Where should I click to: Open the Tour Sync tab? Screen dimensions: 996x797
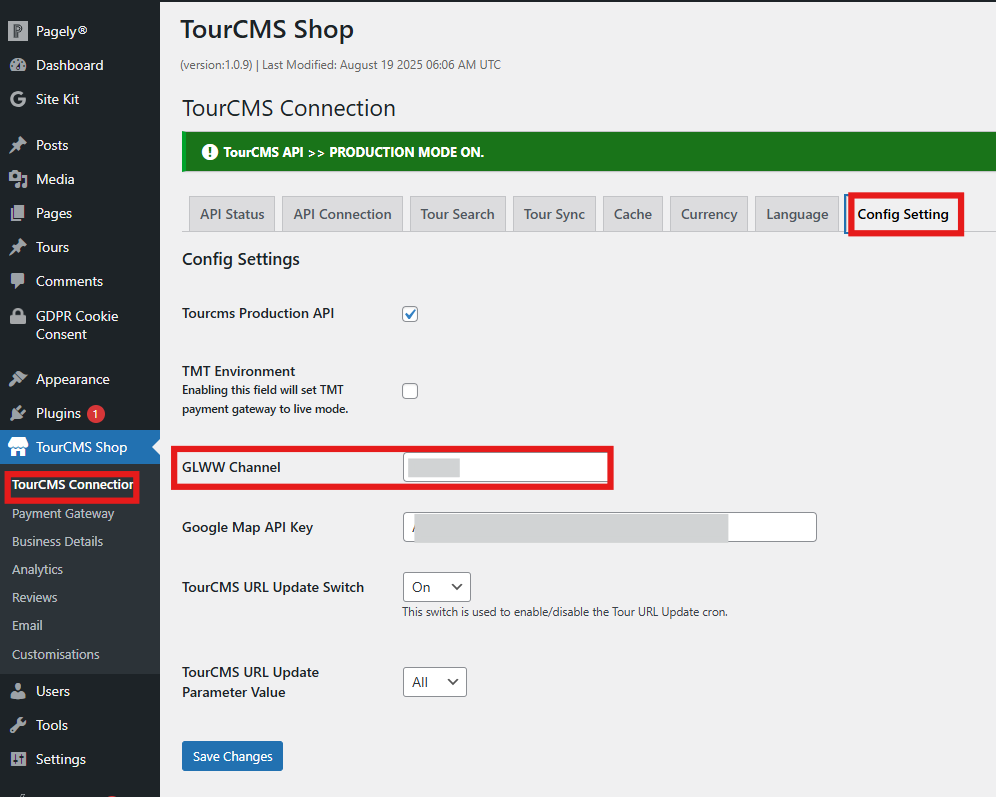point(554,214)
